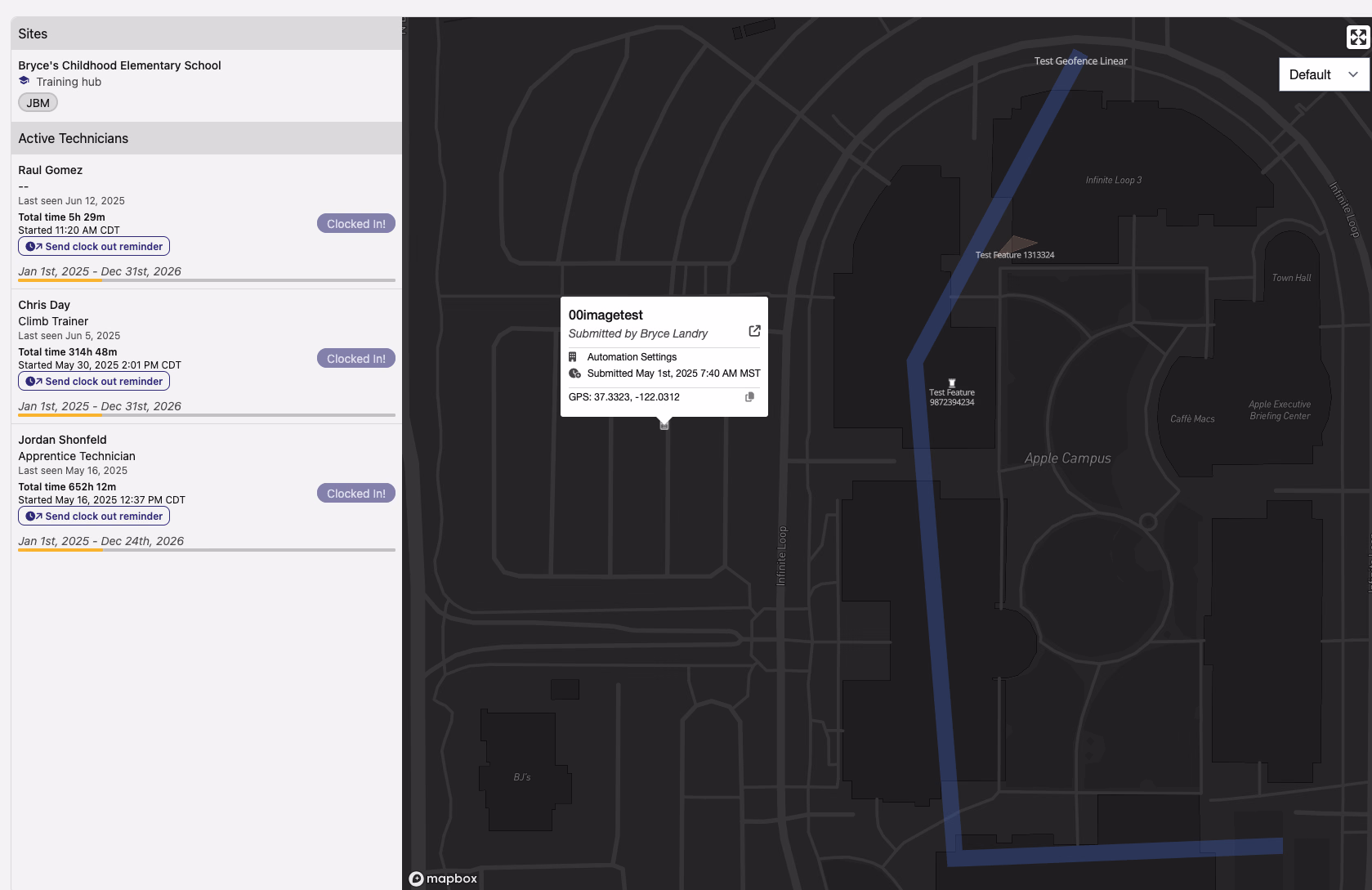Screen dimensions: 1372x890
Task: Click the Active Technicians section header
Action: click(x=207, y=138)
